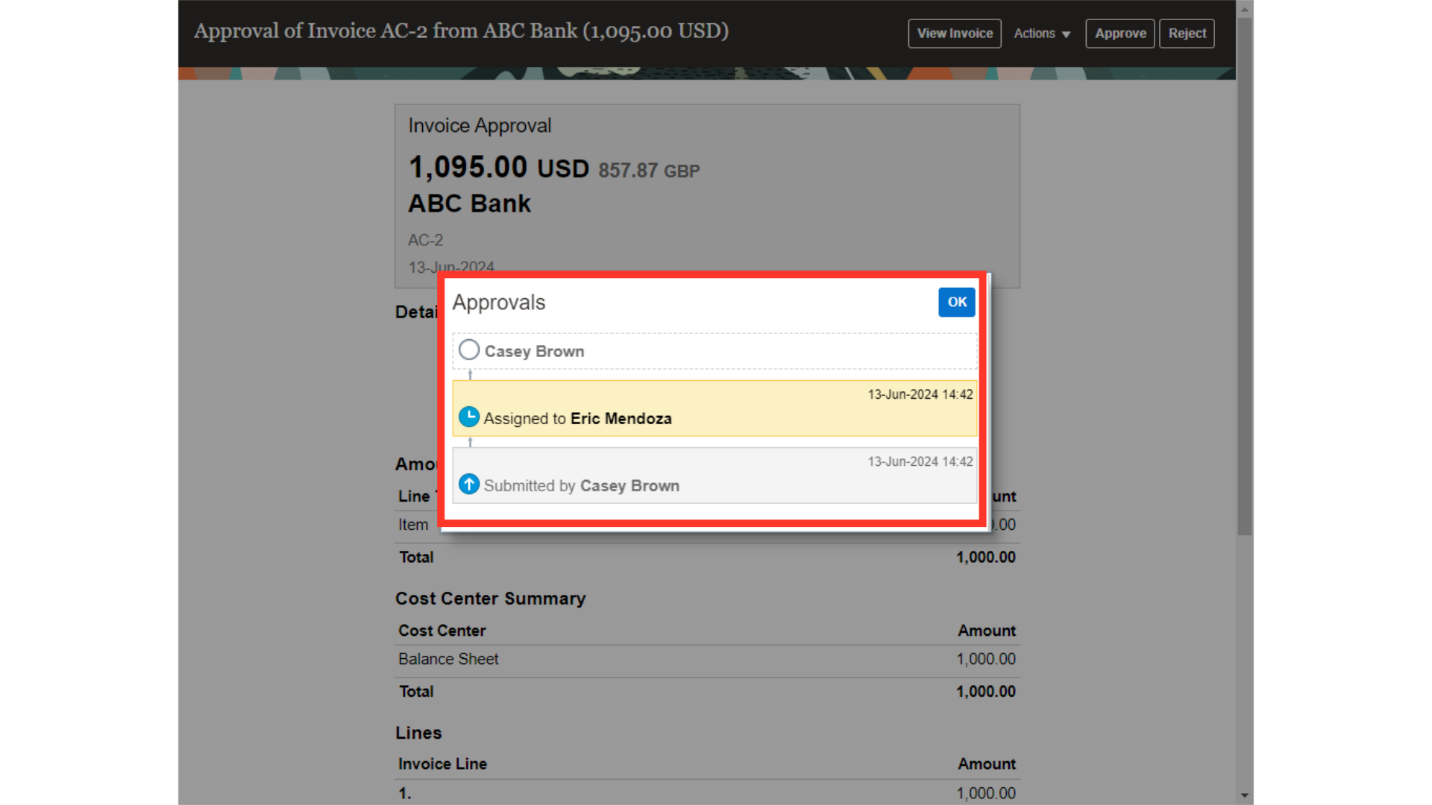
Task: Click invoice line row '1.'
Action: [x=707, y=793]
